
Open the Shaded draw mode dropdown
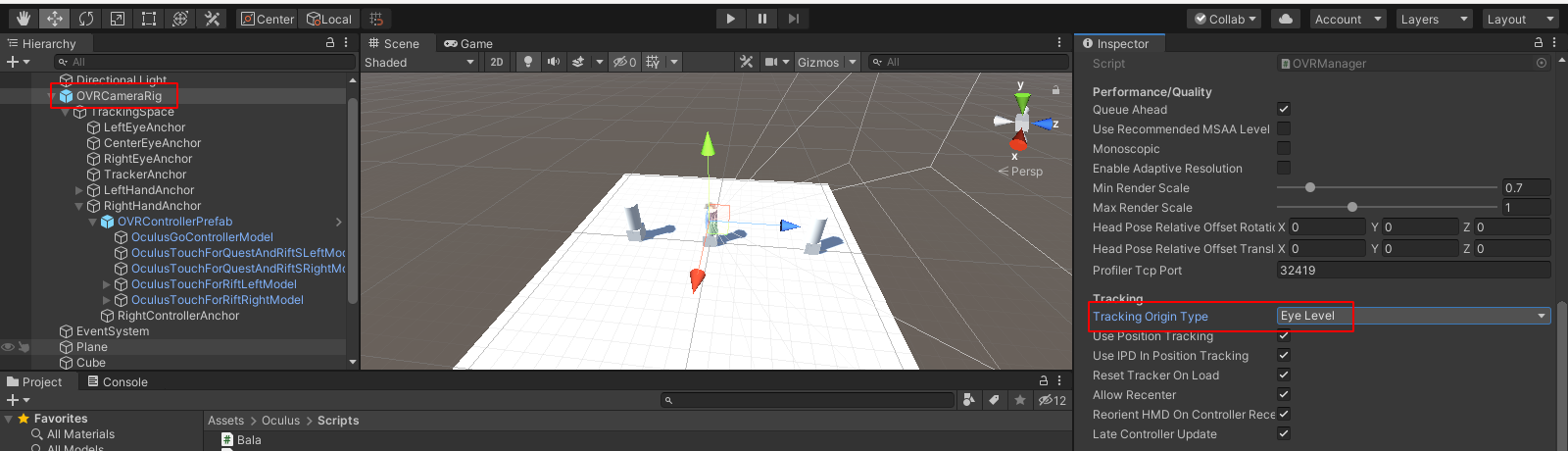point(419,62)
